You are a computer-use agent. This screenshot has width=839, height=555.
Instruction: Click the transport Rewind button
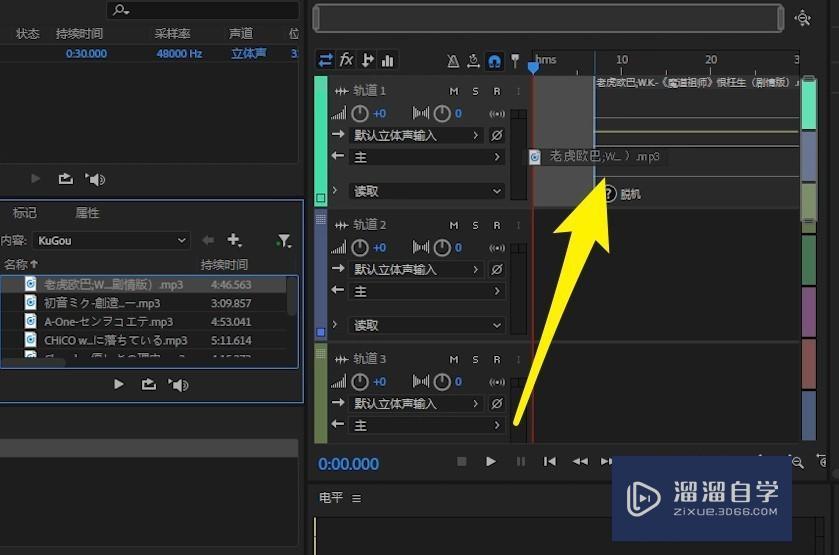(x=580, y=461)
